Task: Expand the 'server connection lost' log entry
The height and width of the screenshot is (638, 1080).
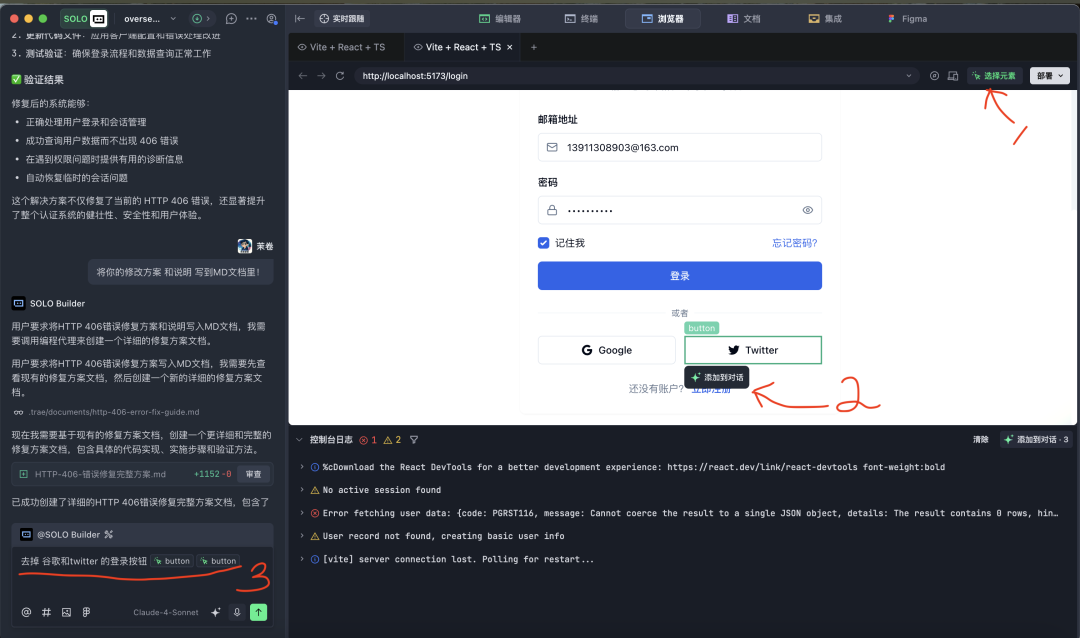Action: [x=302, y=559]
